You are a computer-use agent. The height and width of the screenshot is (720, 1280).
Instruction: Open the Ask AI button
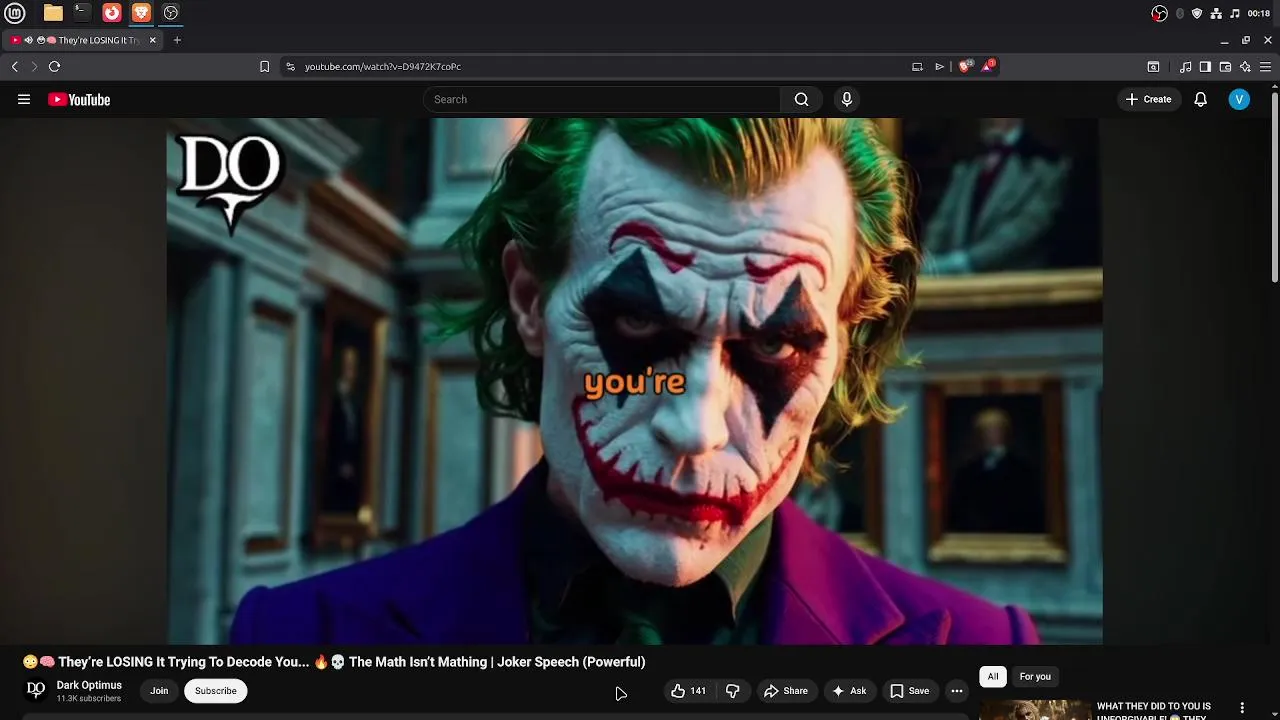[848, 691]
